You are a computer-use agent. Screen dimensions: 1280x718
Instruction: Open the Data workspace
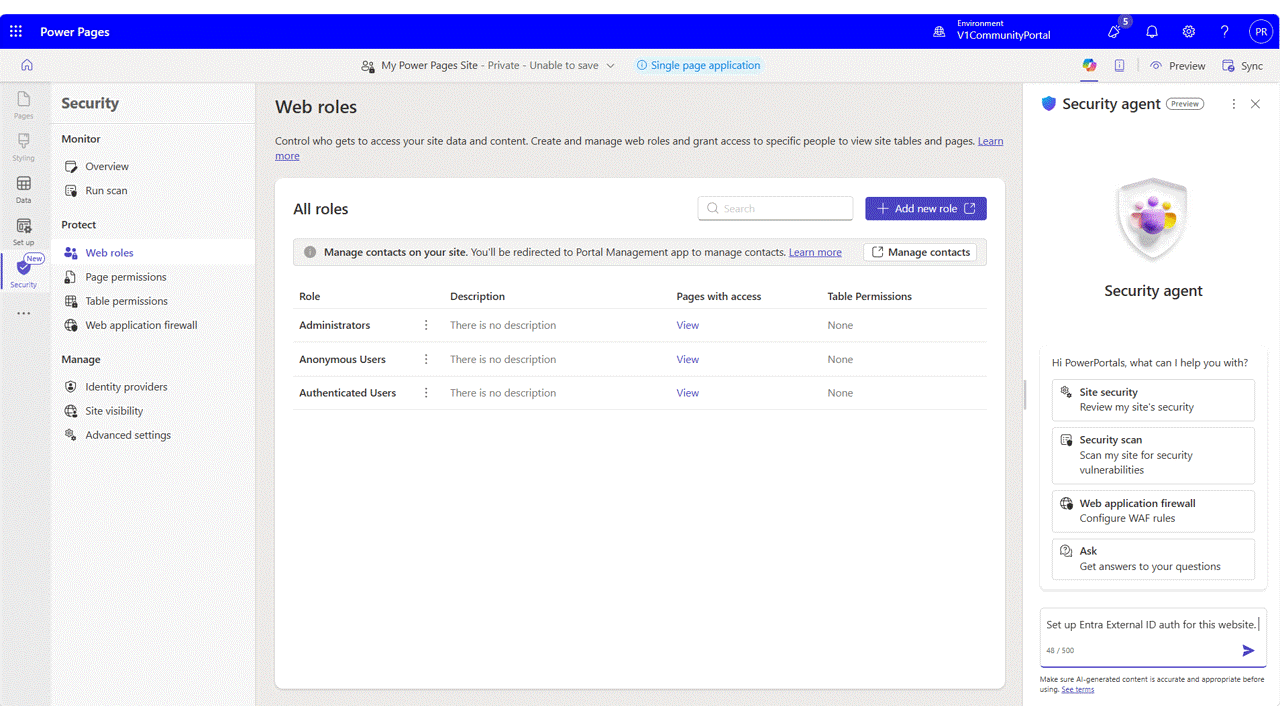24,189
